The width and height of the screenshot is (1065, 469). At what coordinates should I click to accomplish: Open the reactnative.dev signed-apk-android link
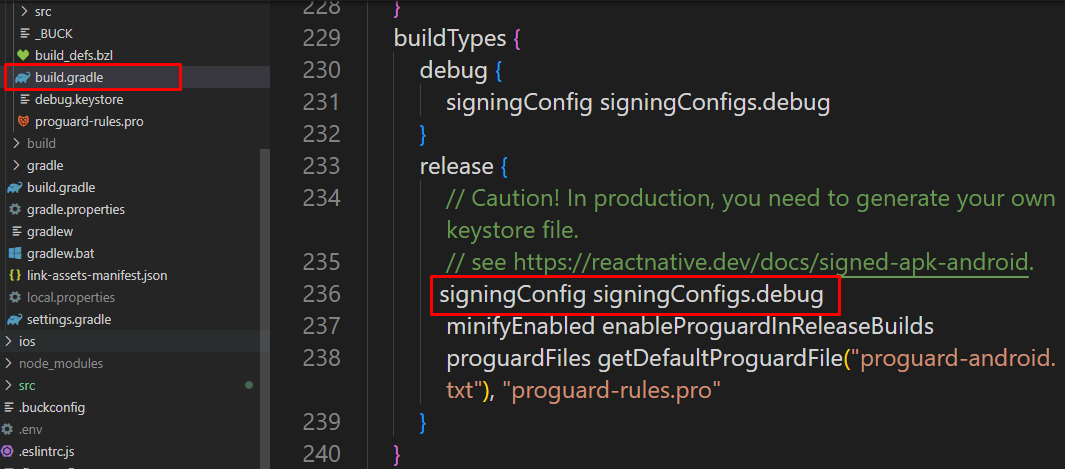click(772, 262)
